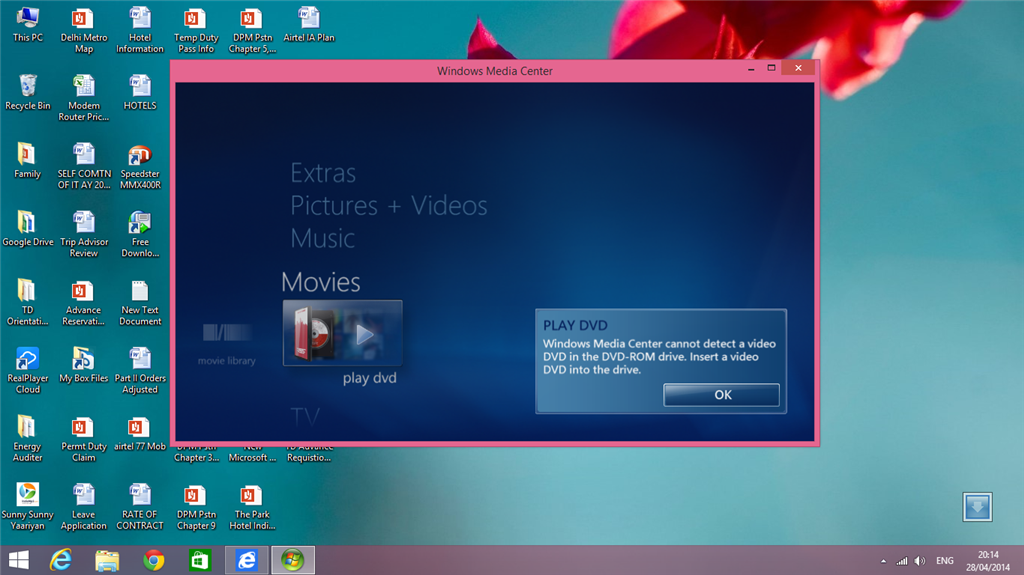This screenshot has height=575, width=1024.
Task: Open Modem Router Price spreadsheet icon
Action: (84, 98)
